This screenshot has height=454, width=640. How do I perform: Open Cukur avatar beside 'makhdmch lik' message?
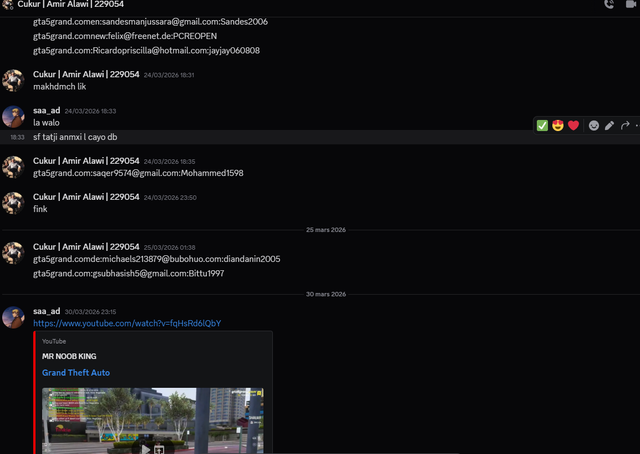(13, 80)
